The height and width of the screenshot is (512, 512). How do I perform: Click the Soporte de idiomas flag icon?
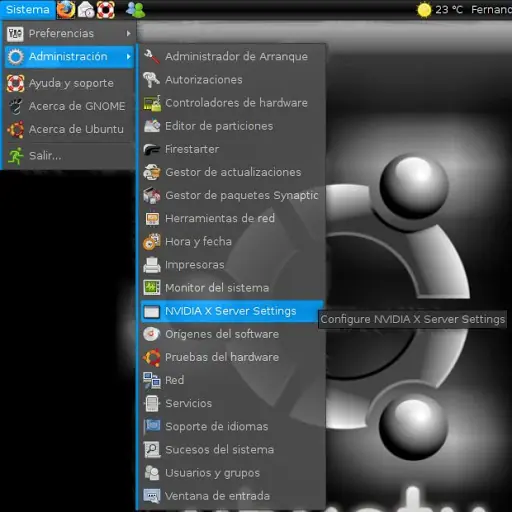(x=152, y=427)
